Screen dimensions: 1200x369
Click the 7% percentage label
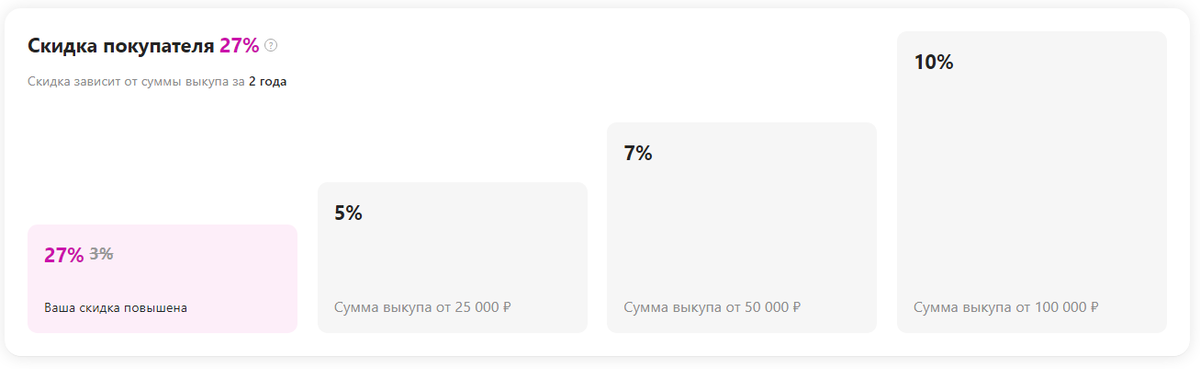click(x=638, y=153)
